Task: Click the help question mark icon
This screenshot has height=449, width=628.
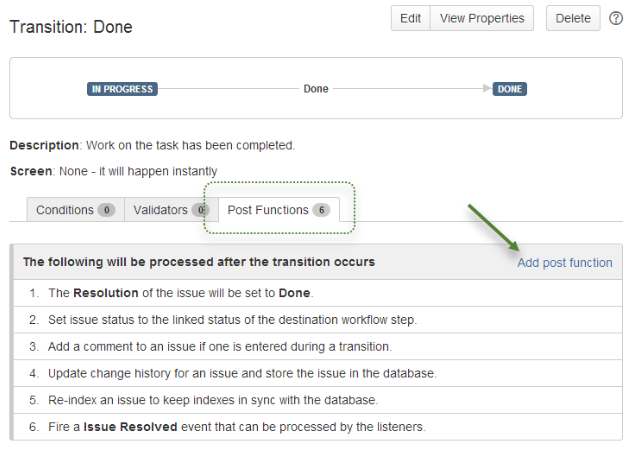Action: coord(616,19)
